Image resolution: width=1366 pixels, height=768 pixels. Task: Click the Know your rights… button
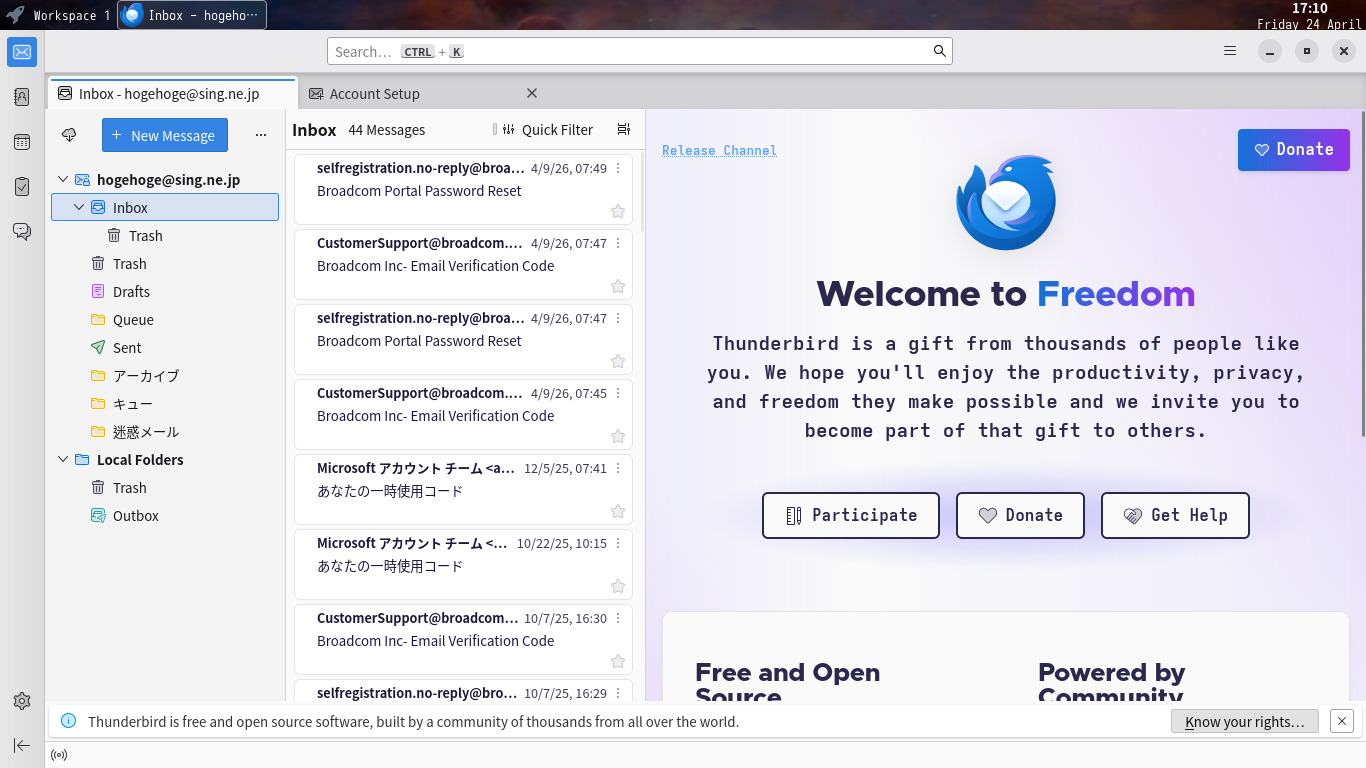click(1245, 721)
